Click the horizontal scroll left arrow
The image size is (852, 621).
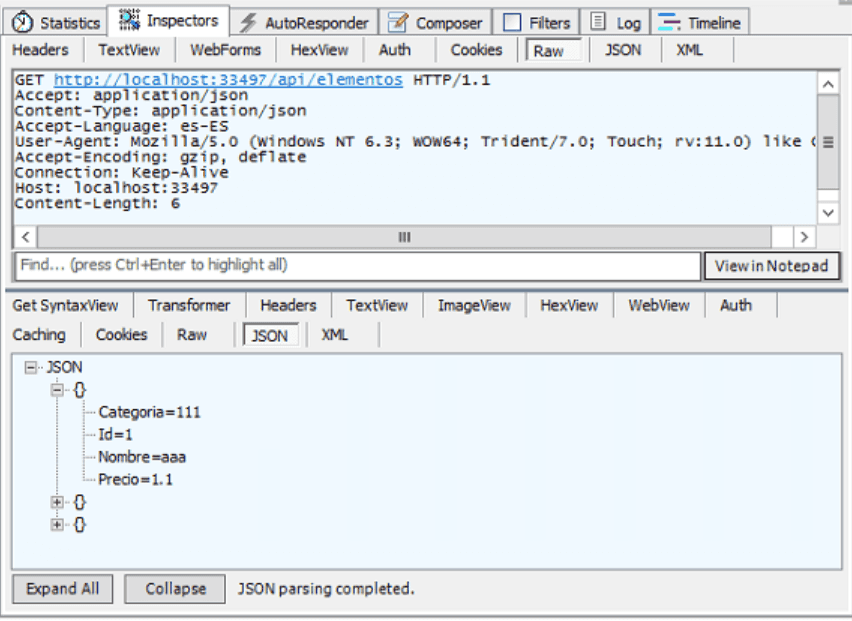coord(25,237)
